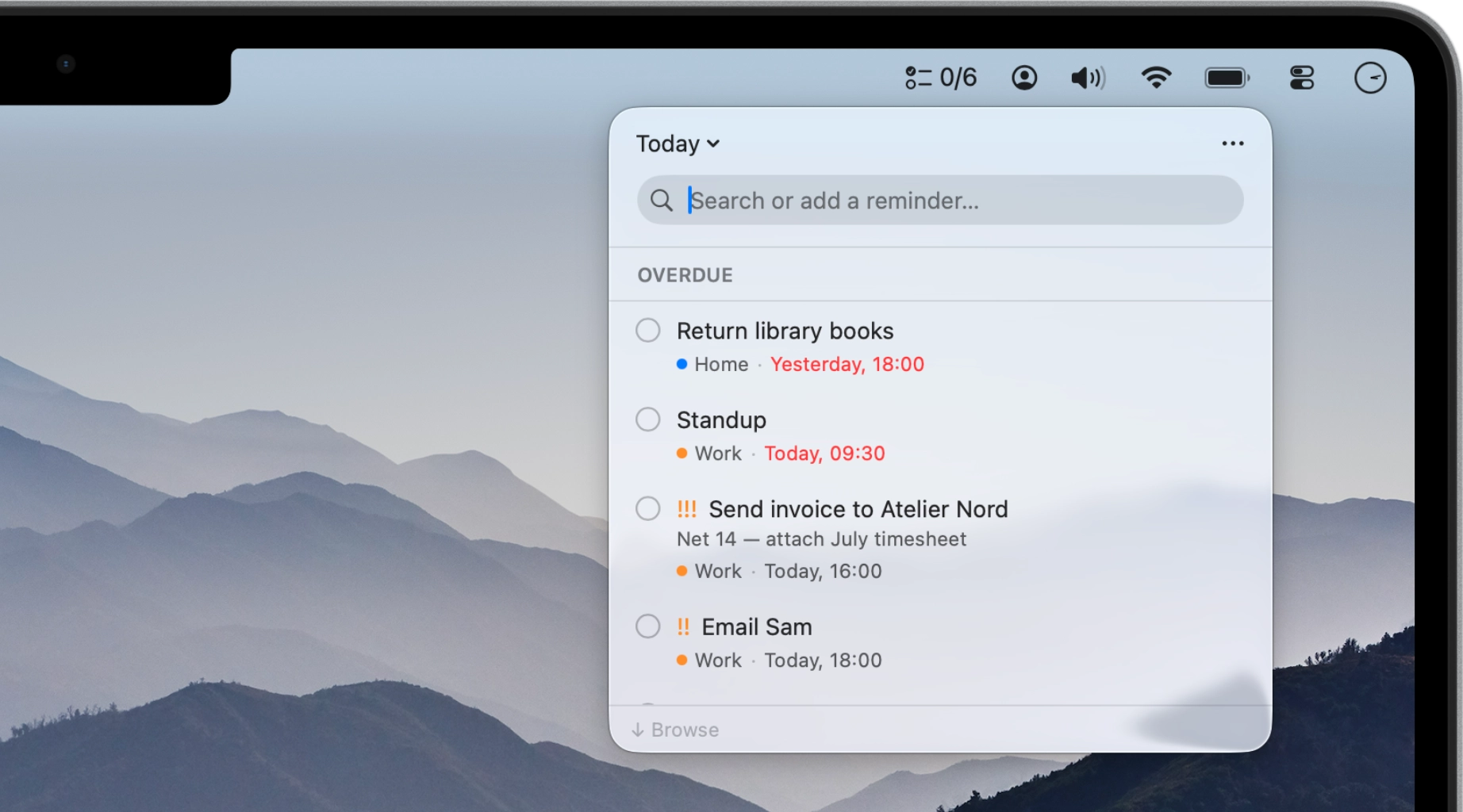Screen dimensions: 1463x812
Task: Select the Return library books title
Action: tap(785, 331)
